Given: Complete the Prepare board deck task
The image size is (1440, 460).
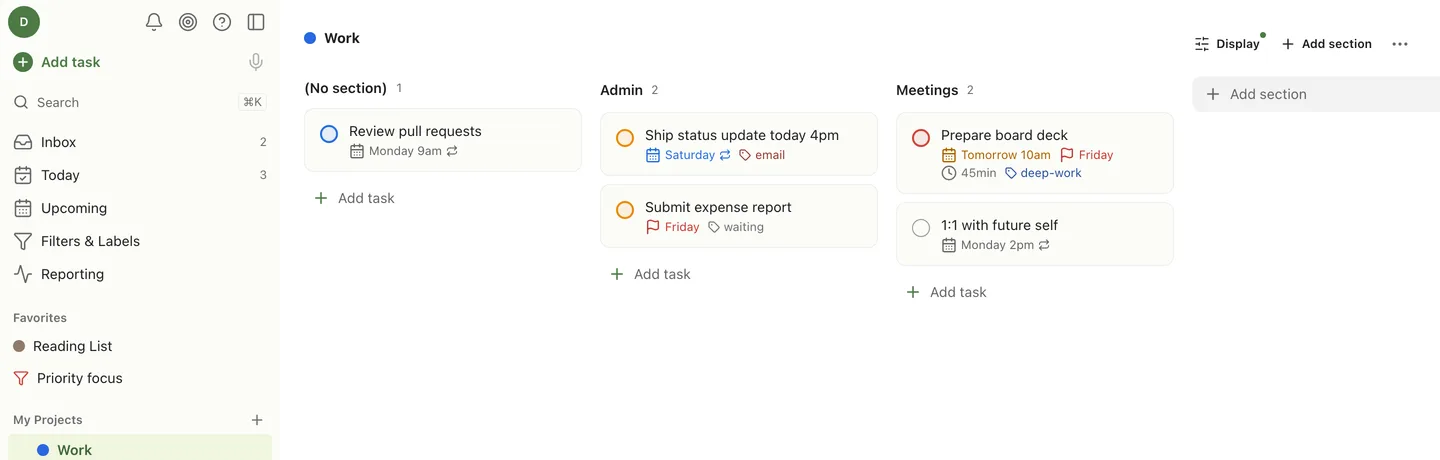Looking at the screenshot, I should pyautogui.click(x=921, y=138).
